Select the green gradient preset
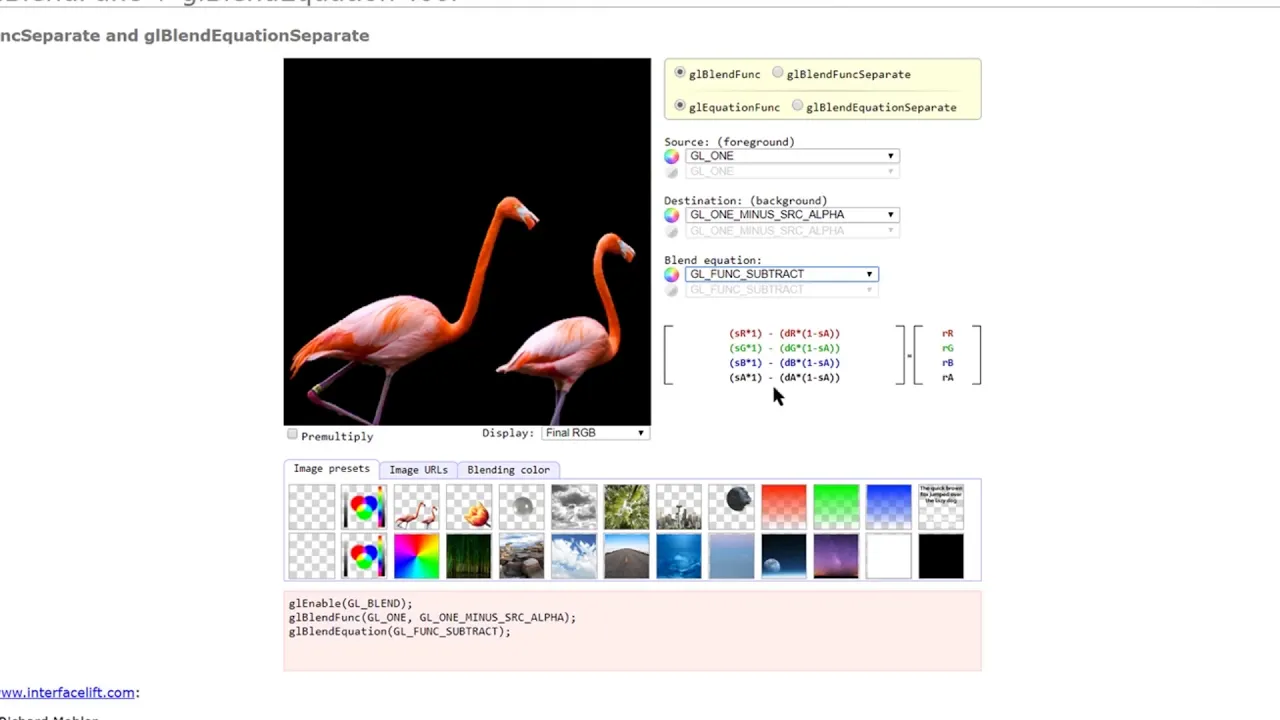 836,507
